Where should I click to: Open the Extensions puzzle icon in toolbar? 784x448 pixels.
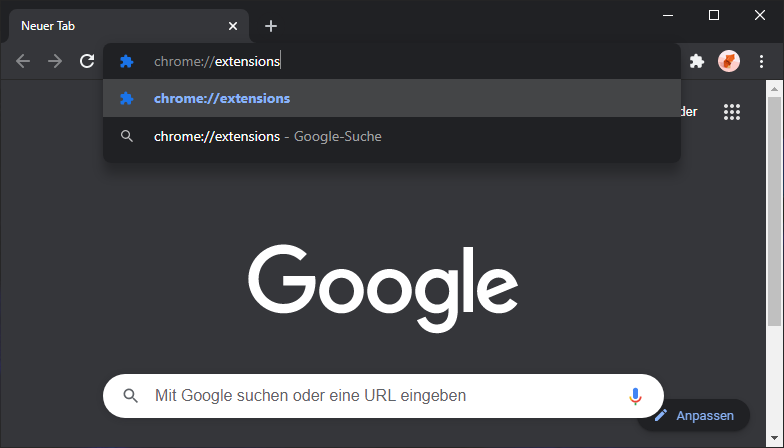[x=696, y=61]
